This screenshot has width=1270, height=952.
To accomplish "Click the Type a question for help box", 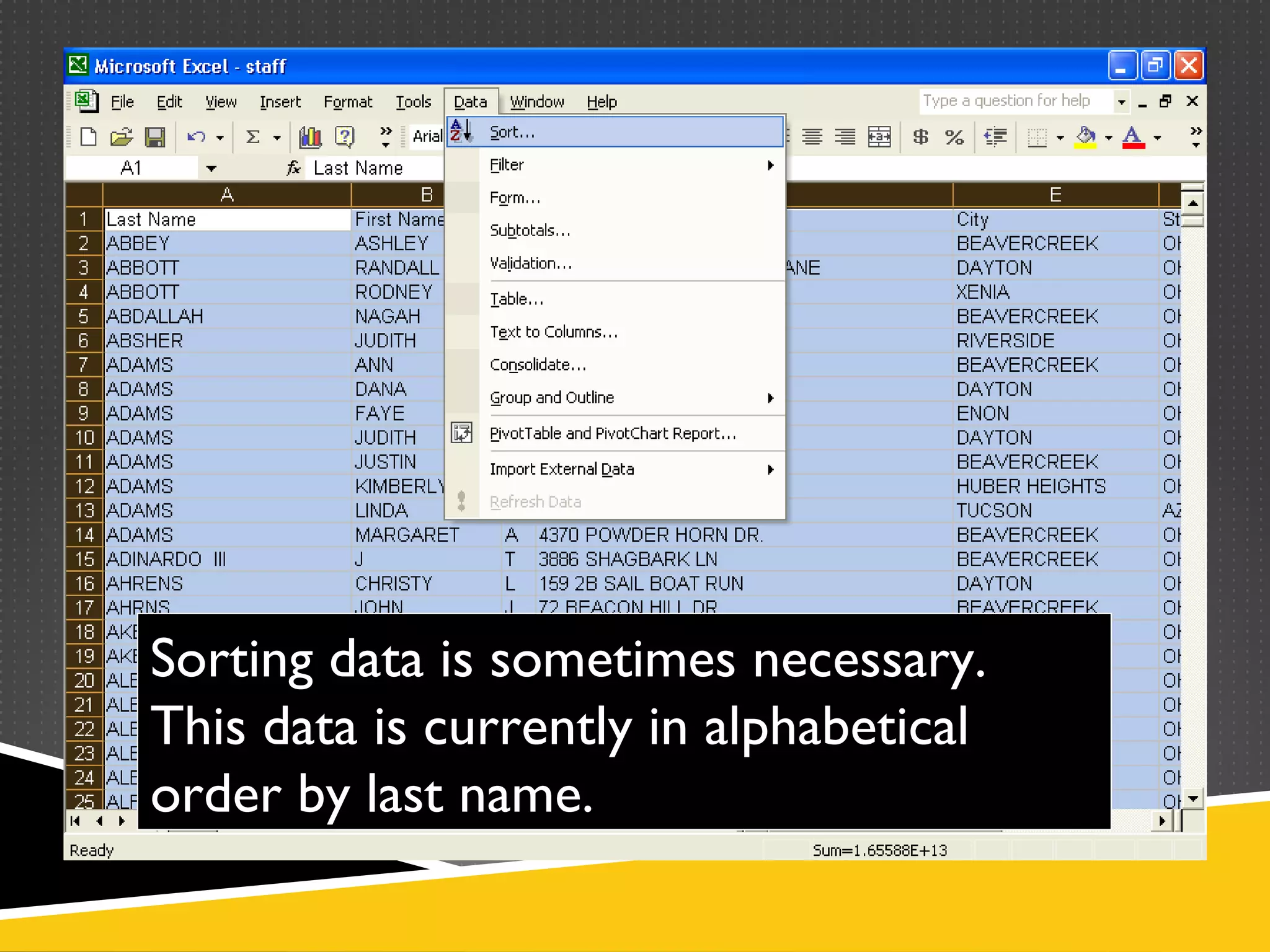I will [x=1016, y=101].
